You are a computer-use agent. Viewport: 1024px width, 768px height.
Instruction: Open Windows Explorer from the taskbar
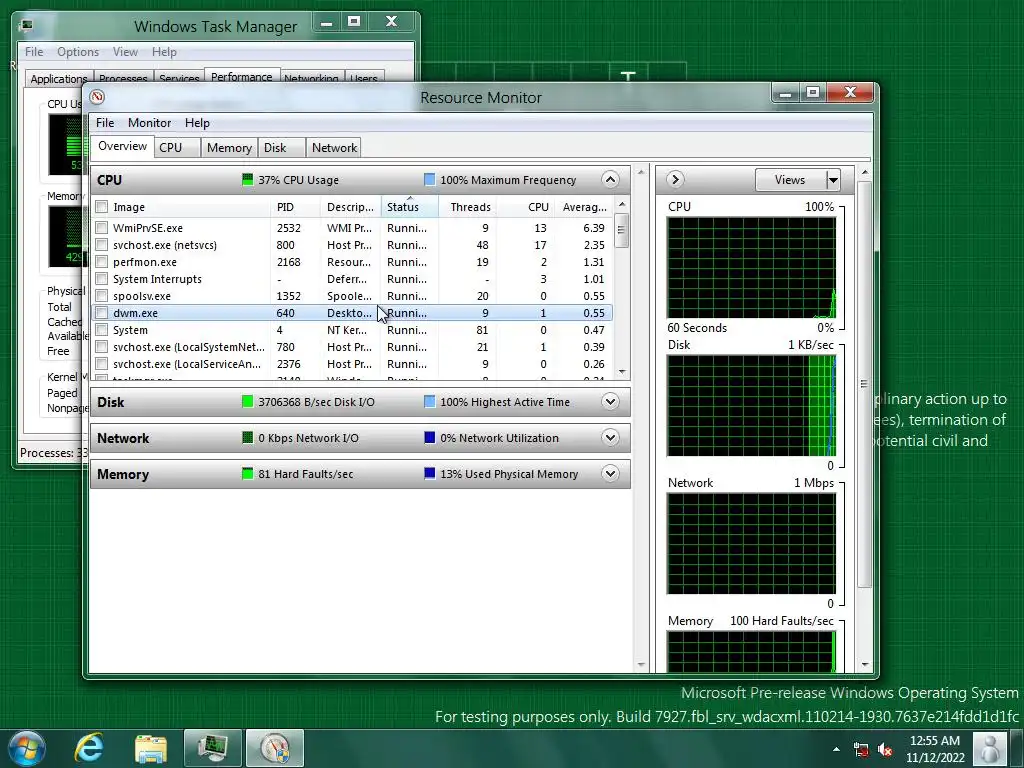tap(151, 748)
